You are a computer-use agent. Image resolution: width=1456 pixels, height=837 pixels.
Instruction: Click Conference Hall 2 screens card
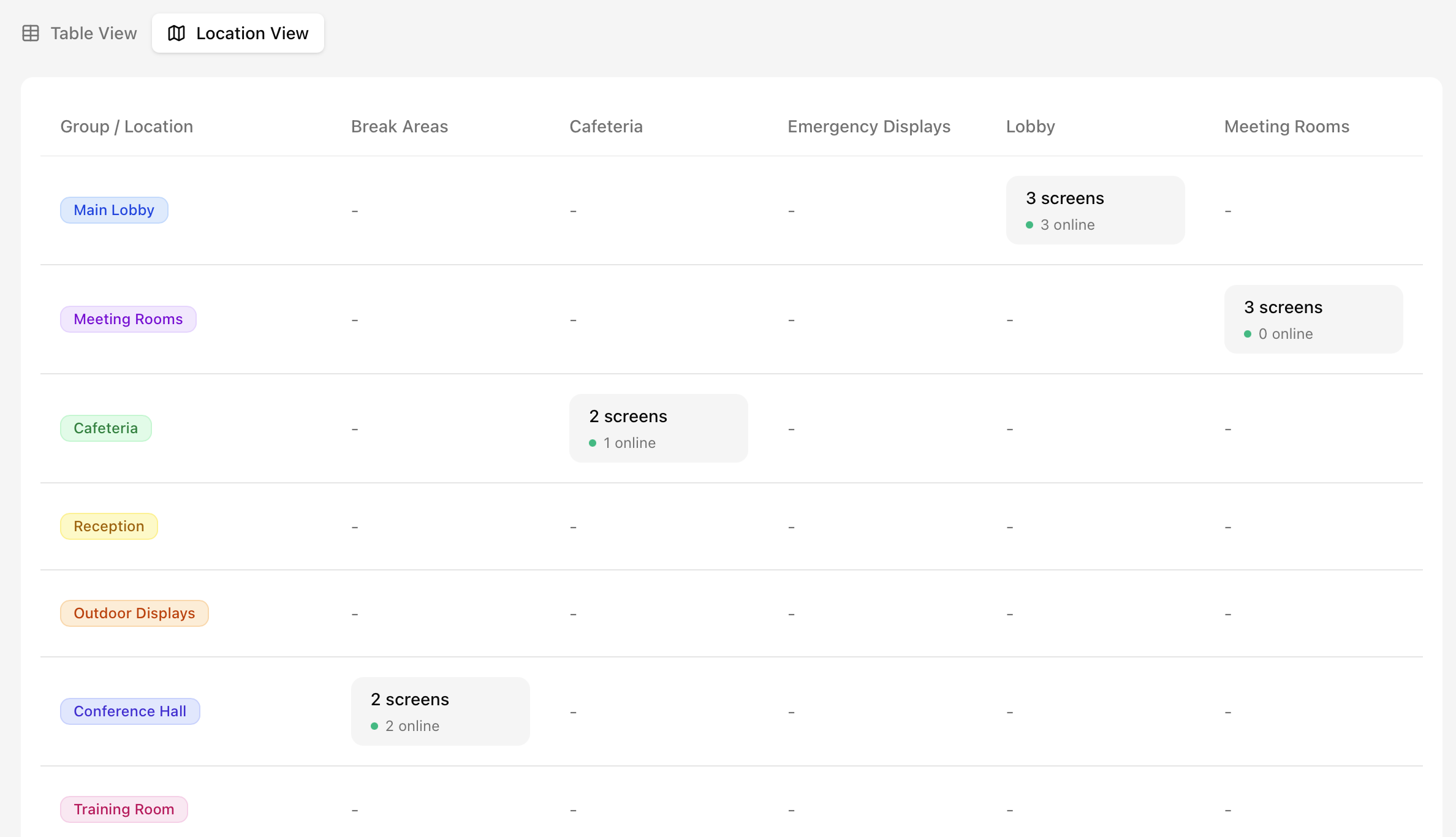(440, 711)
